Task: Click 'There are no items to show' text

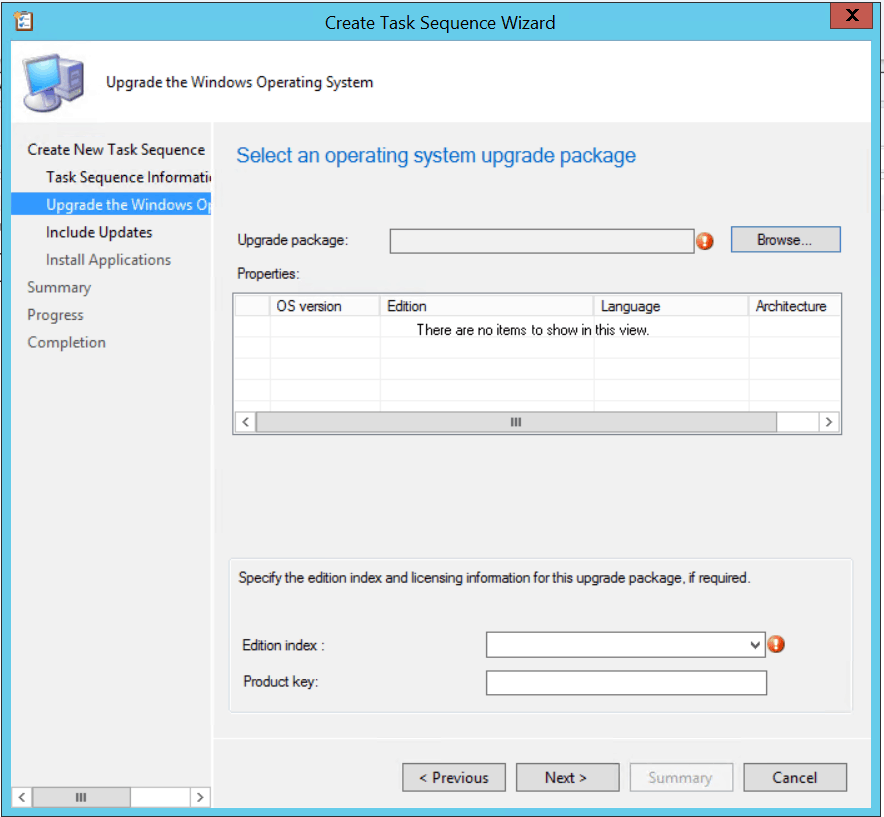Action: (533, 330)
